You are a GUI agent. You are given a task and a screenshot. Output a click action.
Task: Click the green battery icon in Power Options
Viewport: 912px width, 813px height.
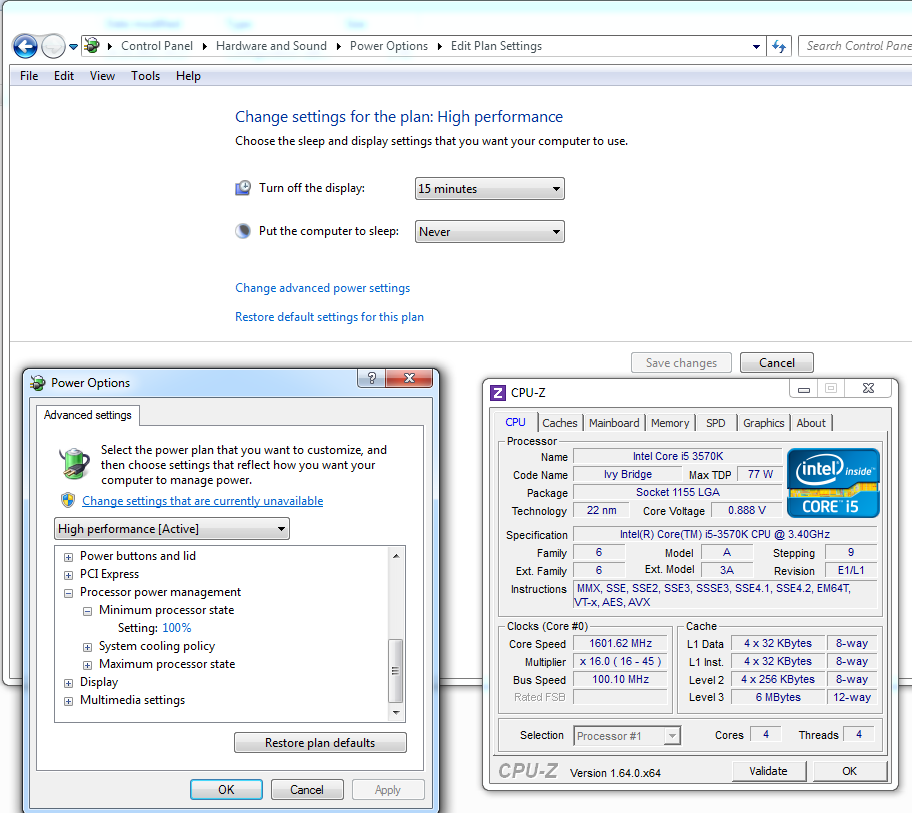pyautogui.click(x=74, y=463)
